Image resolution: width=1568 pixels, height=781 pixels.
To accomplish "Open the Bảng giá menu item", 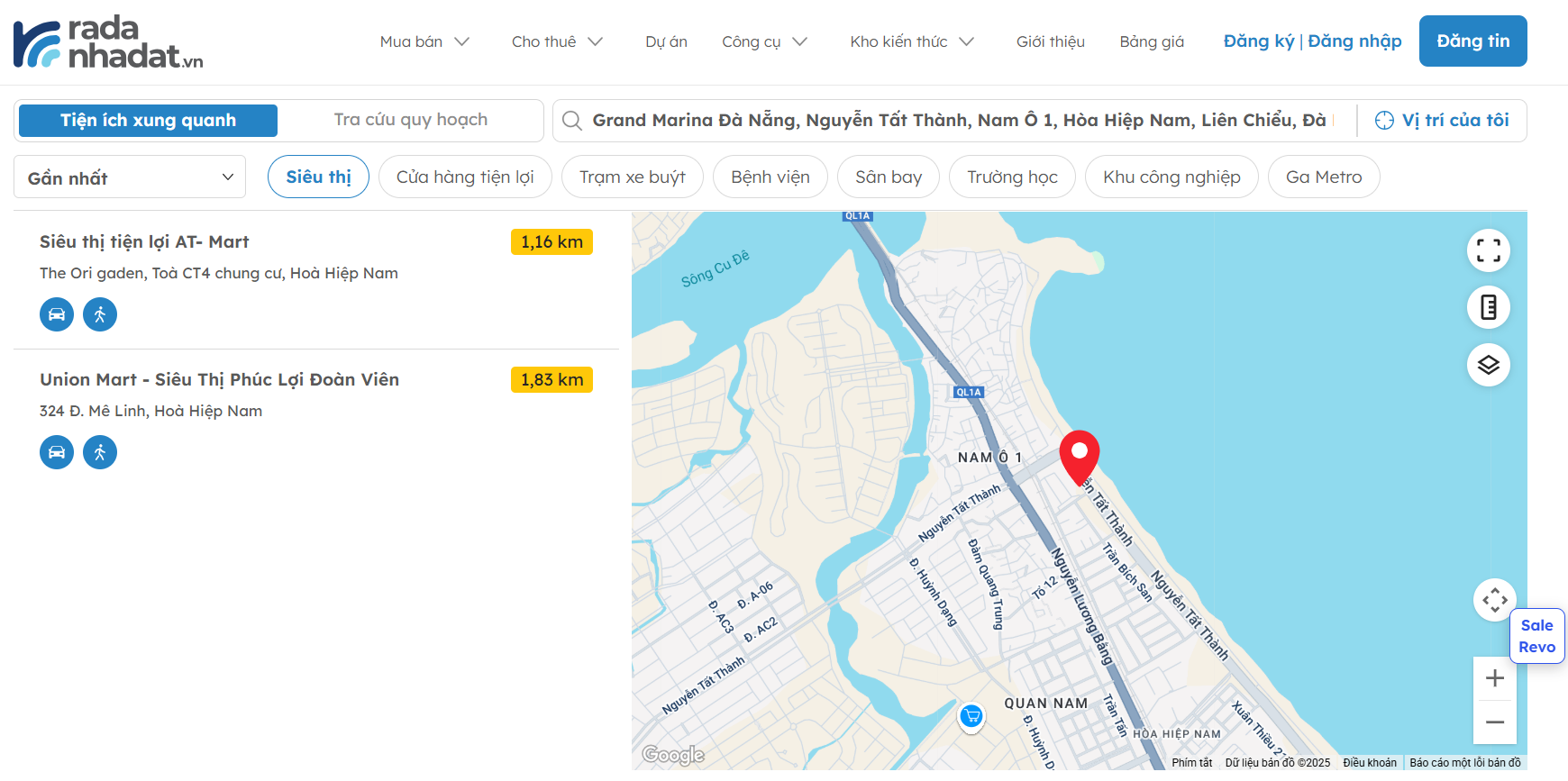I will tap(1151, 41).
